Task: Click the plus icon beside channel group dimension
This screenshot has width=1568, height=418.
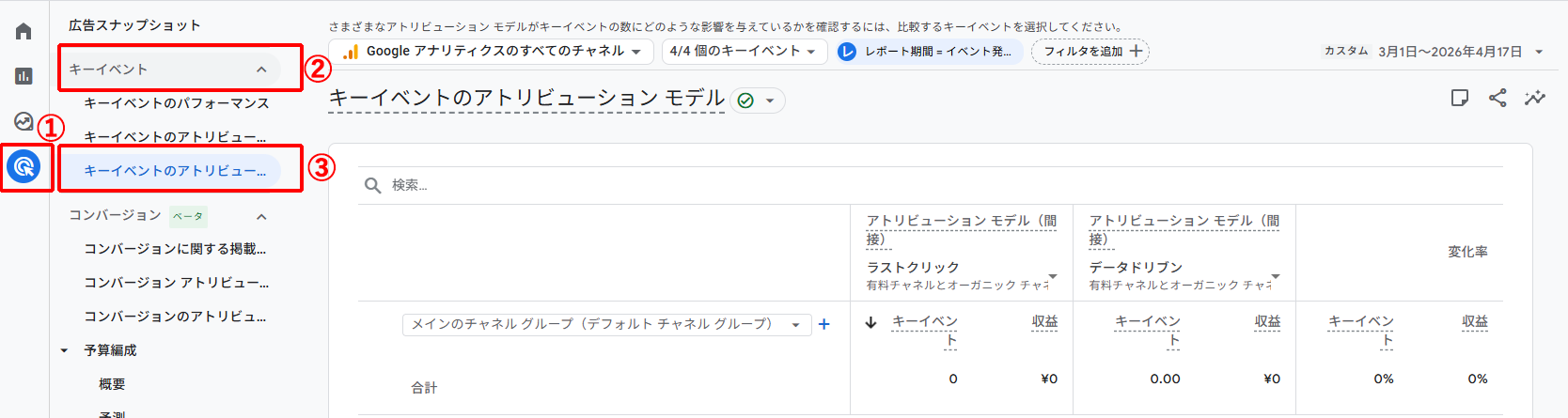Action: coord(824,324)
